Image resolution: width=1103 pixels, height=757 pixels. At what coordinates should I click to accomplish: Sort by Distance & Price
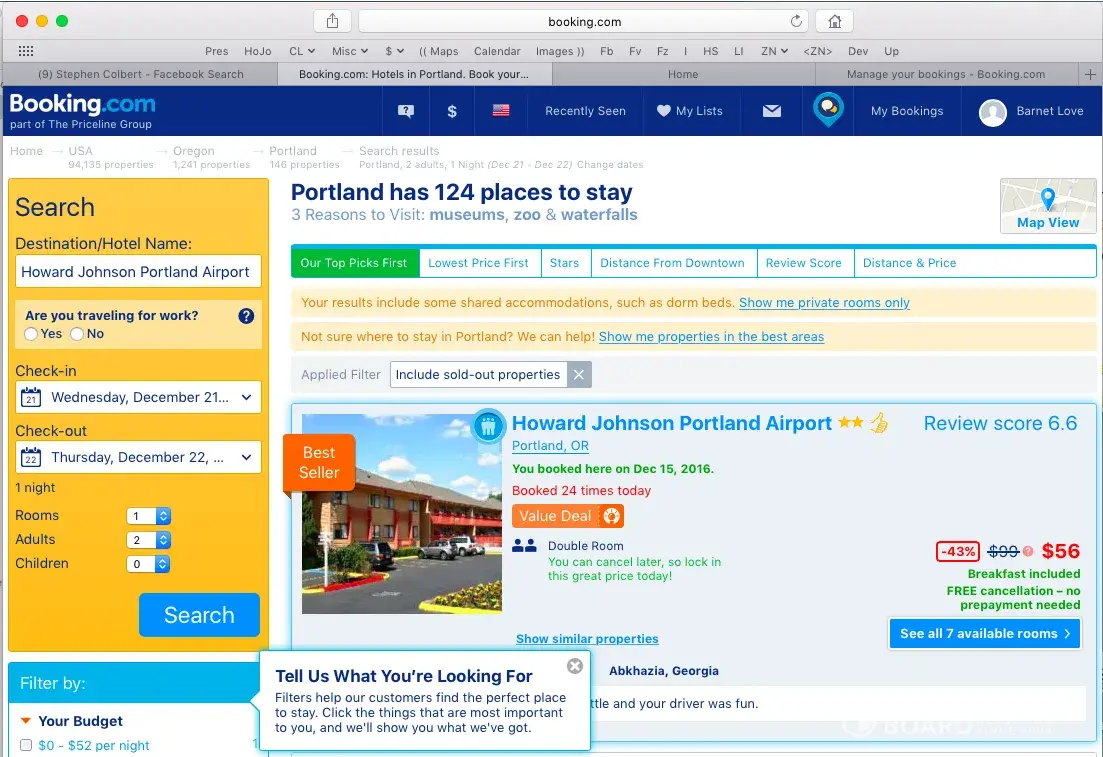pos(910,262)
